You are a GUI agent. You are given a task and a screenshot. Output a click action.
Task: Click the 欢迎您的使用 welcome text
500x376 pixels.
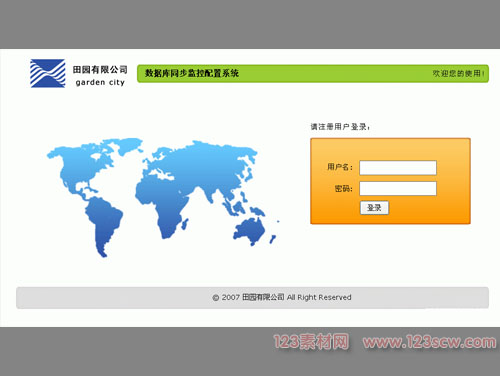(x=458, y=73)
